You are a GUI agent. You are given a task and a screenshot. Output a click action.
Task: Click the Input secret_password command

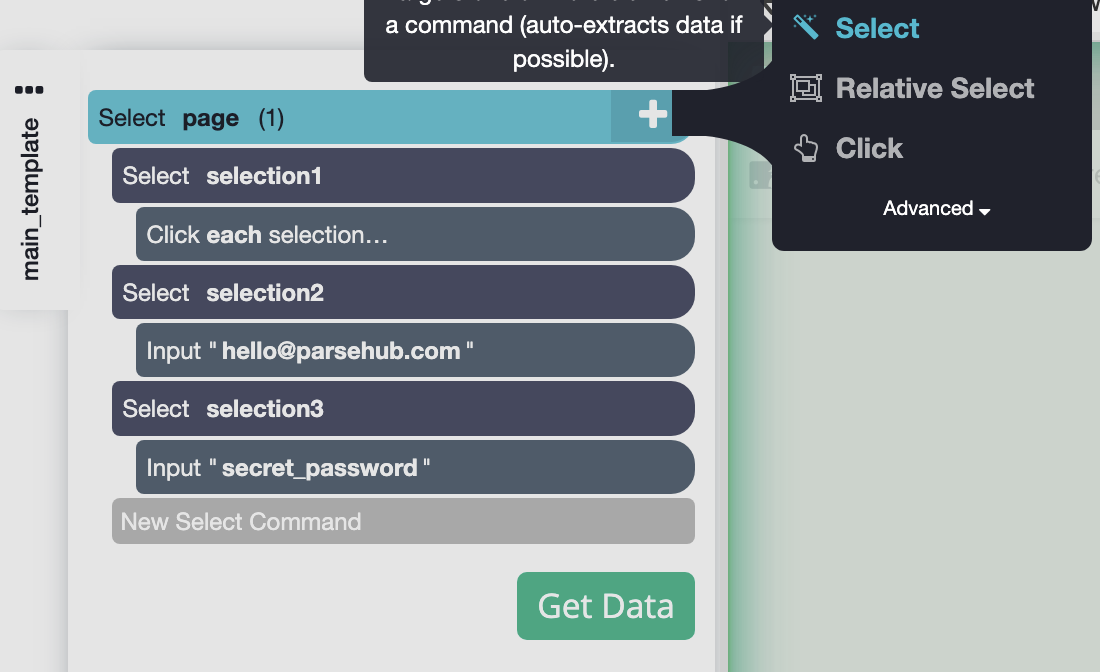coord(414,467)
